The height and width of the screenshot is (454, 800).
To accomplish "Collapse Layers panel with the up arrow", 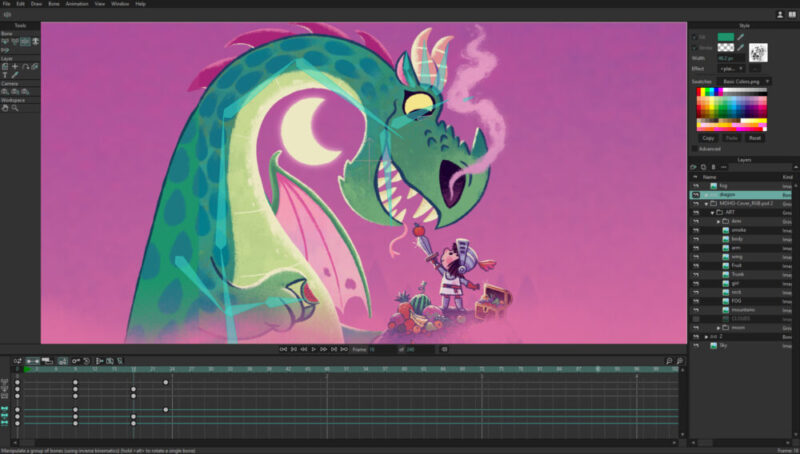I will click(x=795, y=167).
